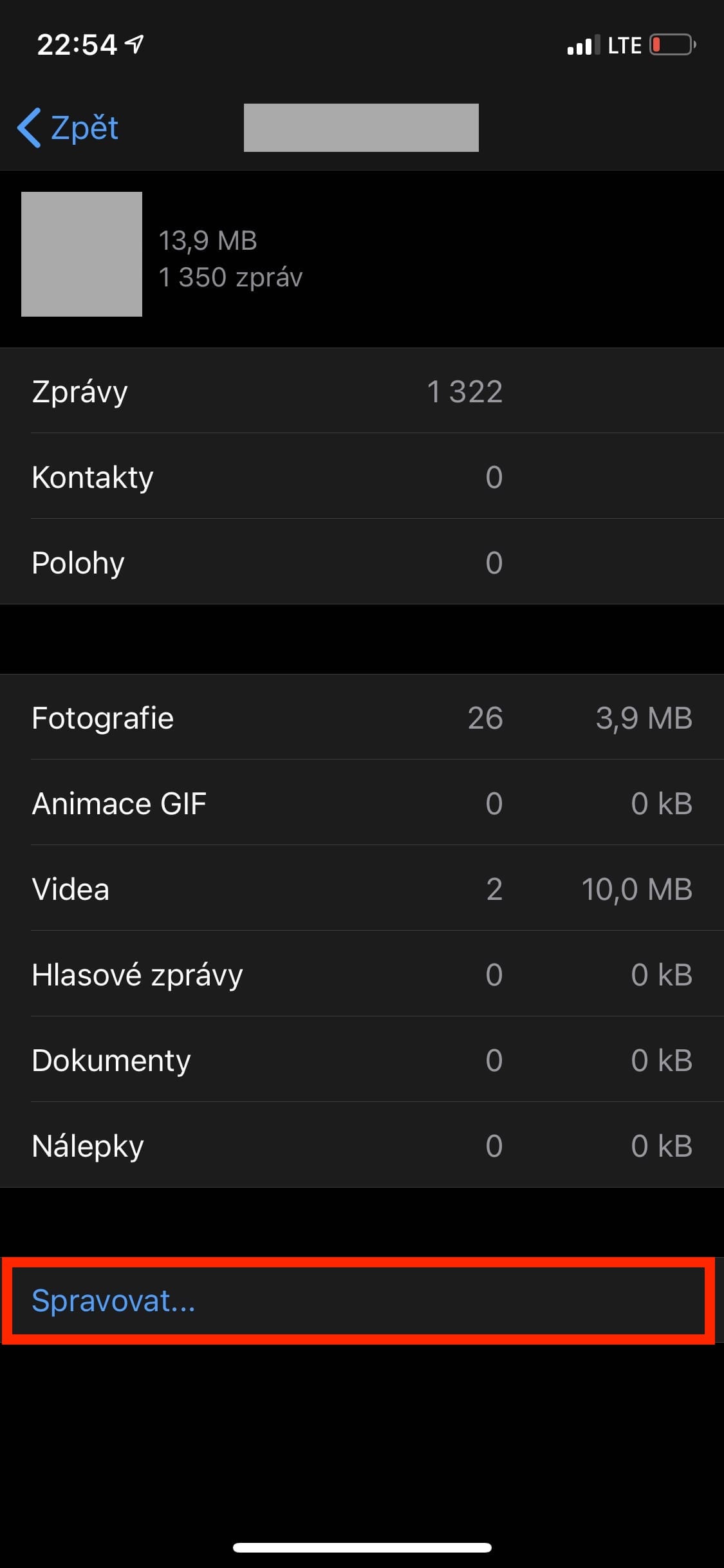This screenshot has height=1568, width=724.
Task: Tap the location arrow status icon
Action: click(x=135, y=44)
